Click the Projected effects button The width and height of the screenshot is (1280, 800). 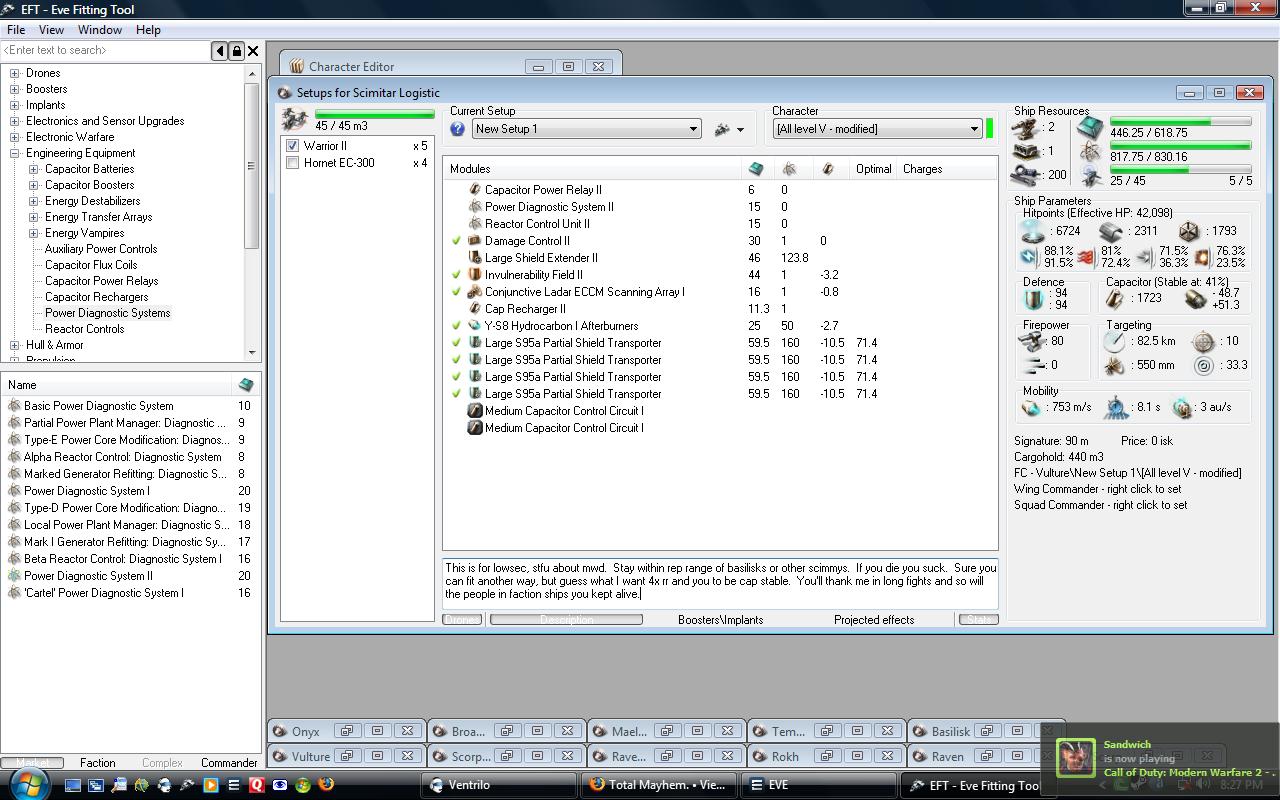873,620
